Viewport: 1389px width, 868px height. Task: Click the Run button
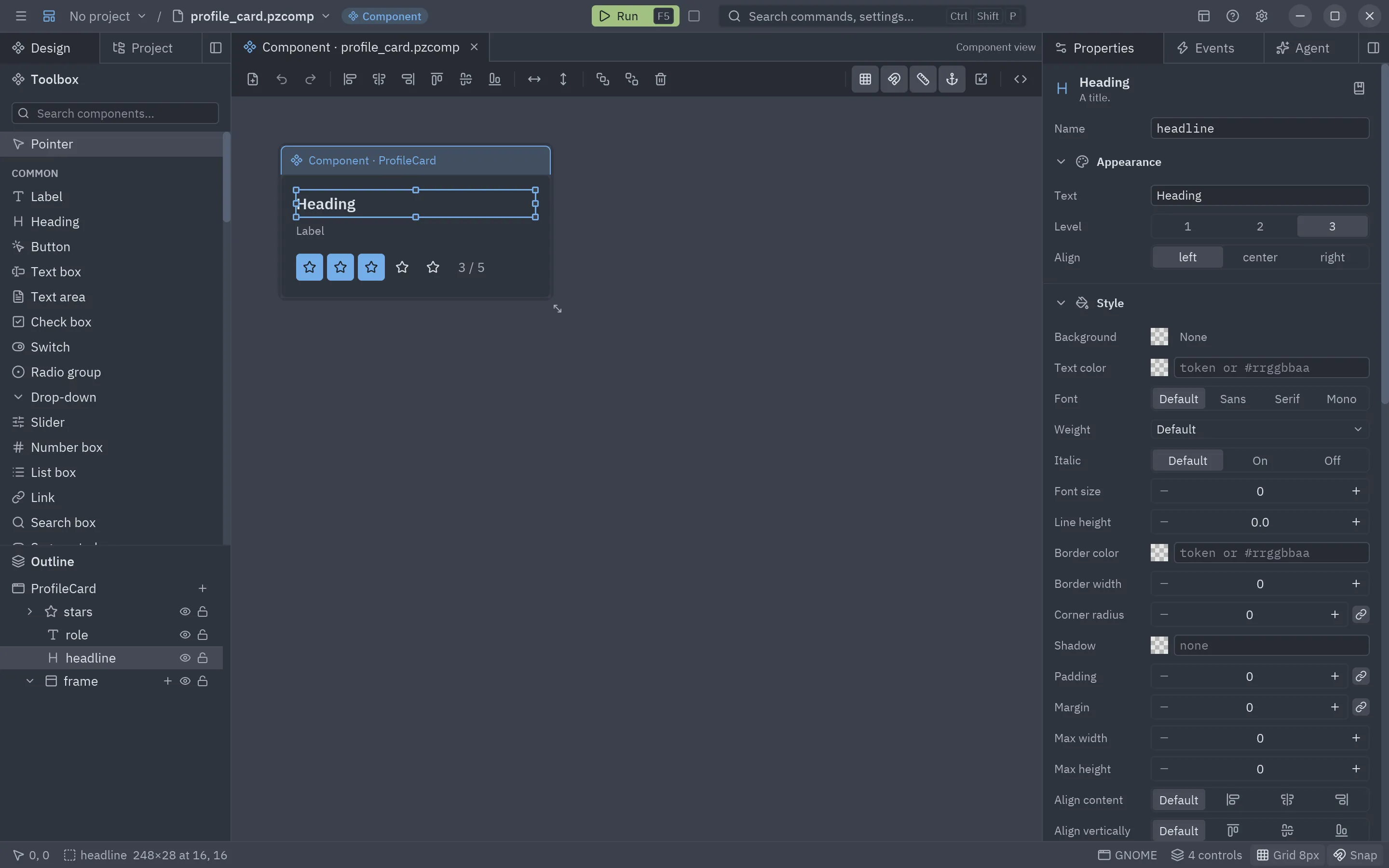click(635, 16)
